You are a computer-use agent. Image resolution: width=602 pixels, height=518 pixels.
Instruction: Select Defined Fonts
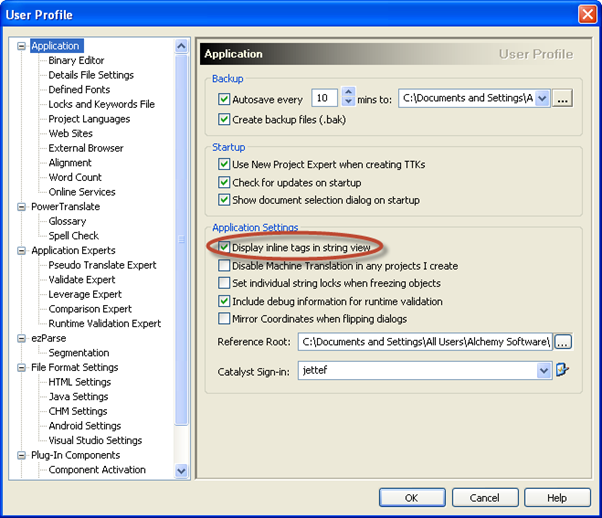[x=79, y=90]
